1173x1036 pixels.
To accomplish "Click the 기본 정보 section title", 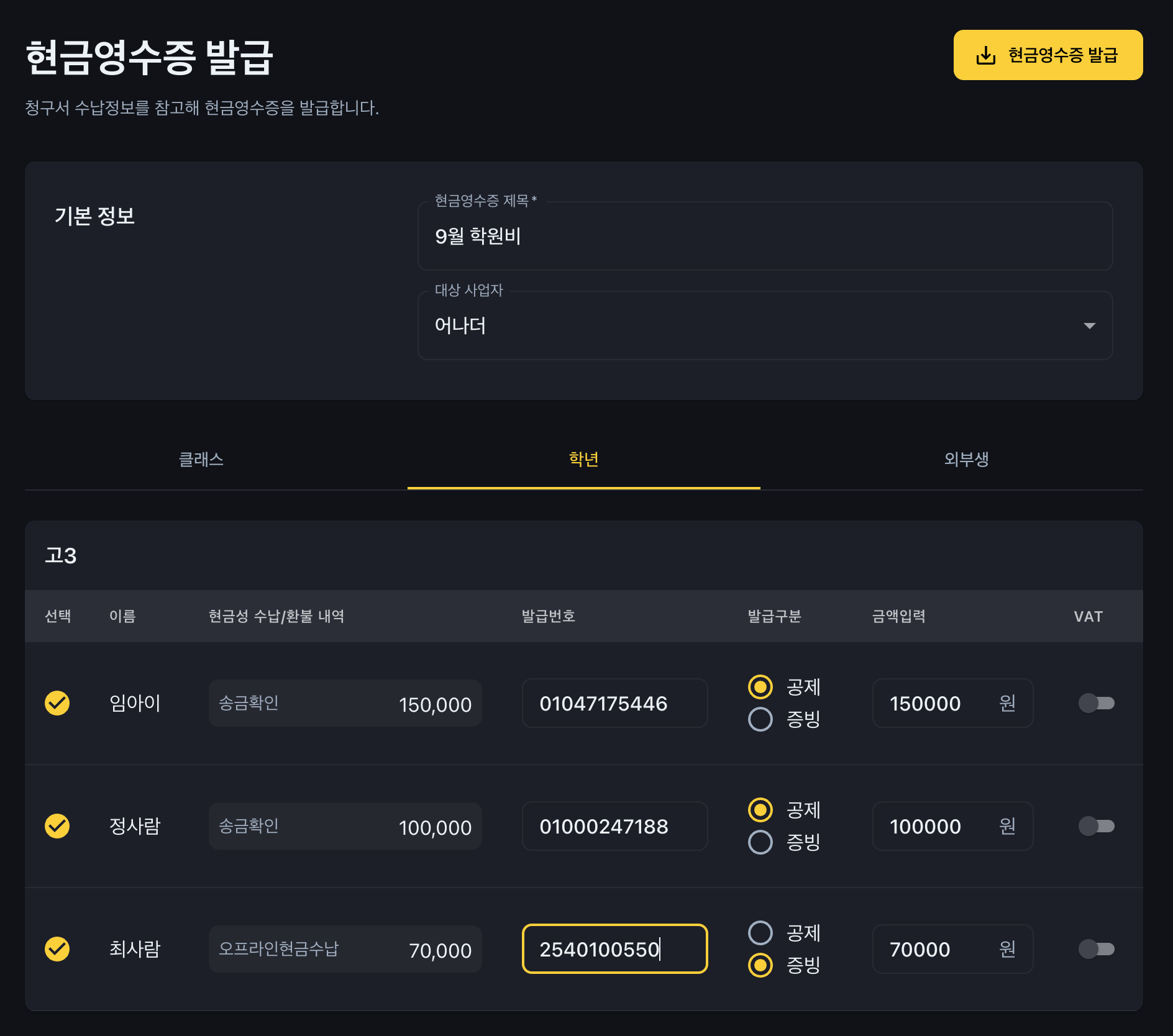I will [x=95, y=216].
